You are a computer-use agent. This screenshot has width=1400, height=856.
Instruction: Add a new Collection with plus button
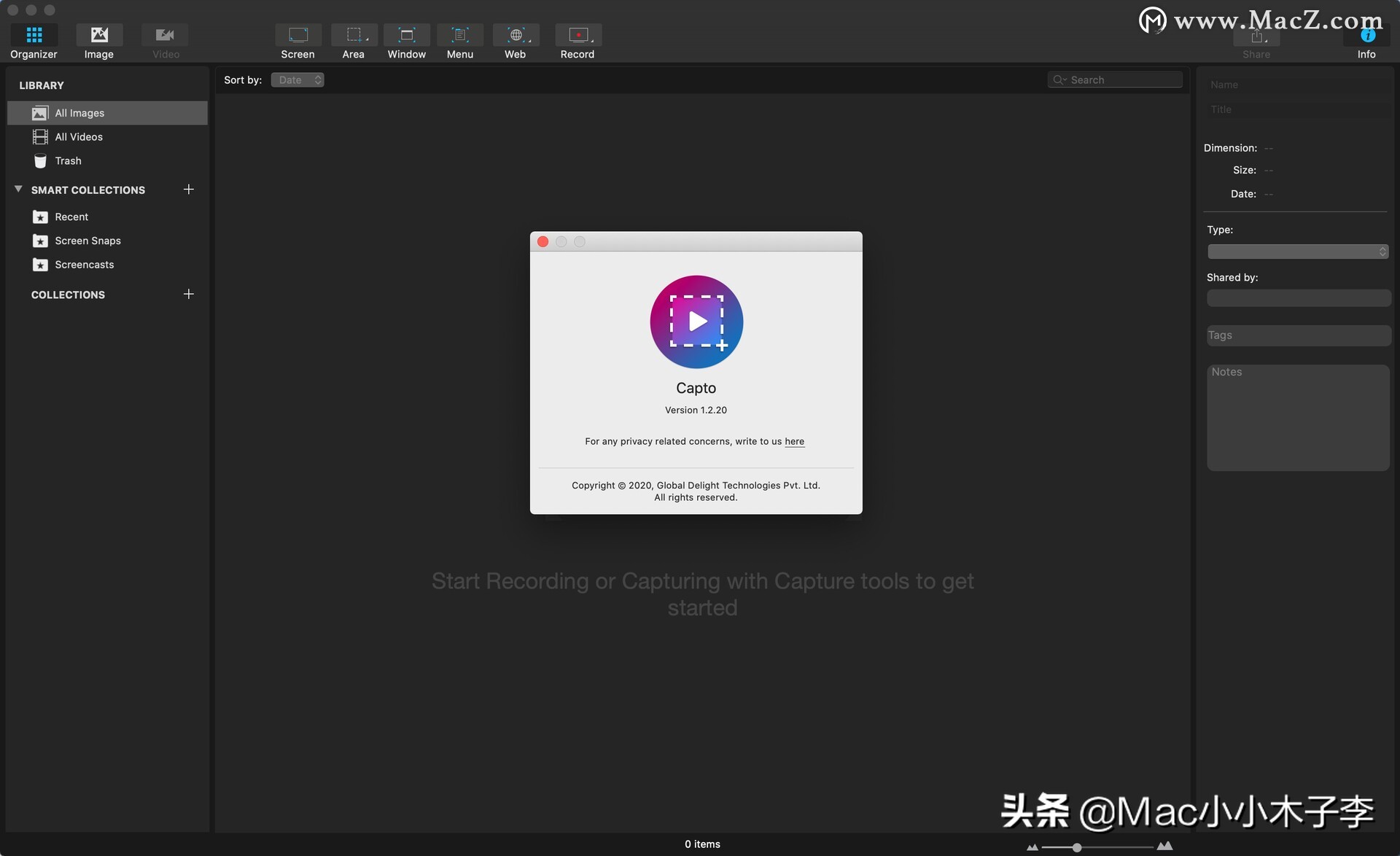(x=189, y=295)
